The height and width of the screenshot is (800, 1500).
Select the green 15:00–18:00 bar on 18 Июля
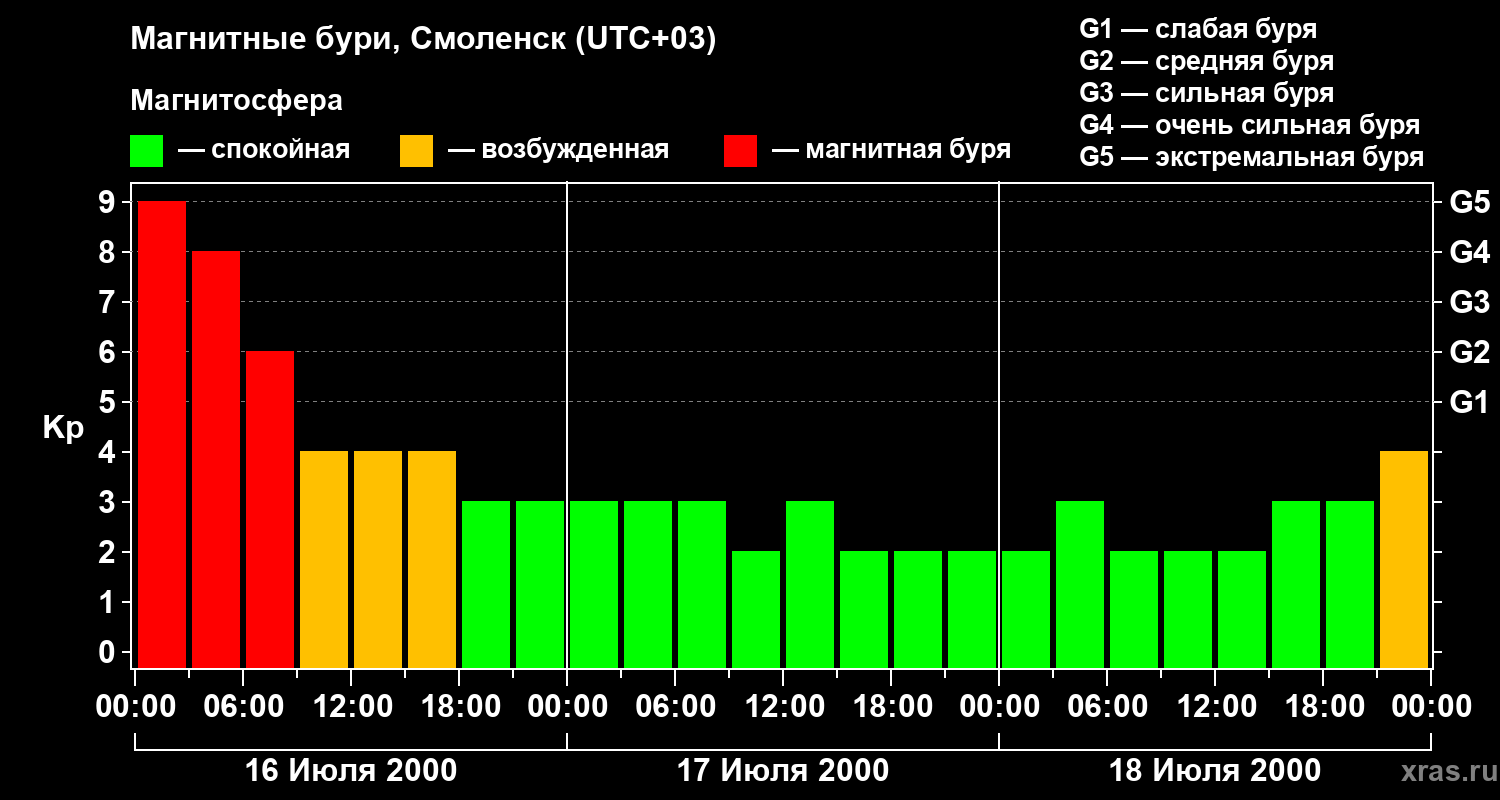click(x=1296, y=584)
